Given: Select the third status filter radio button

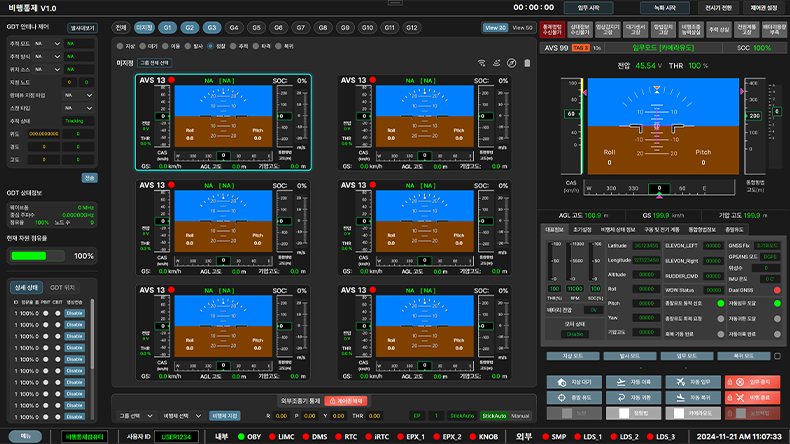Looking at the screenshot, I should click(x=165, y=46).
